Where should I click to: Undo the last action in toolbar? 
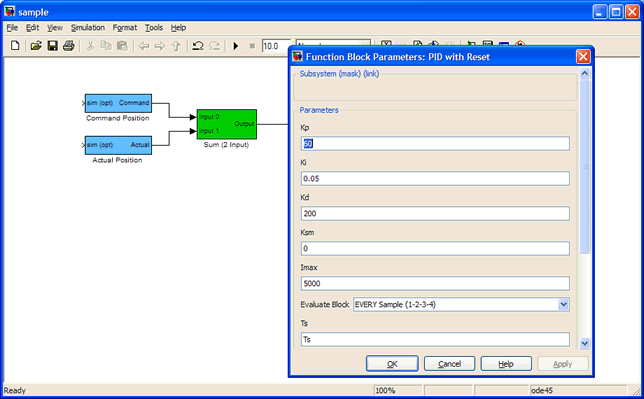click(x=198, y=46)
